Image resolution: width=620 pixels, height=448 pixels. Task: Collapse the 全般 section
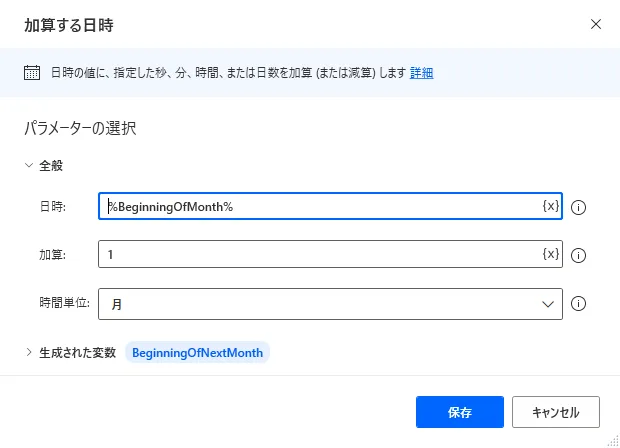[29, 166]
